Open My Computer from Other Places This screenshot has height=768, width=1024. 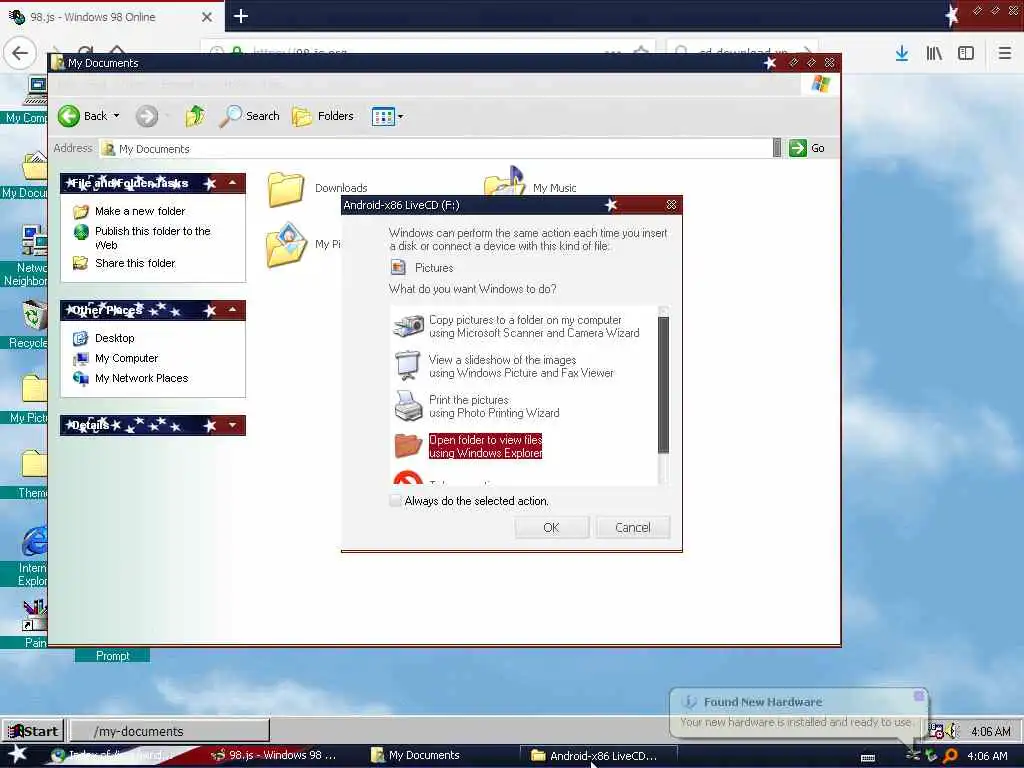126,359
